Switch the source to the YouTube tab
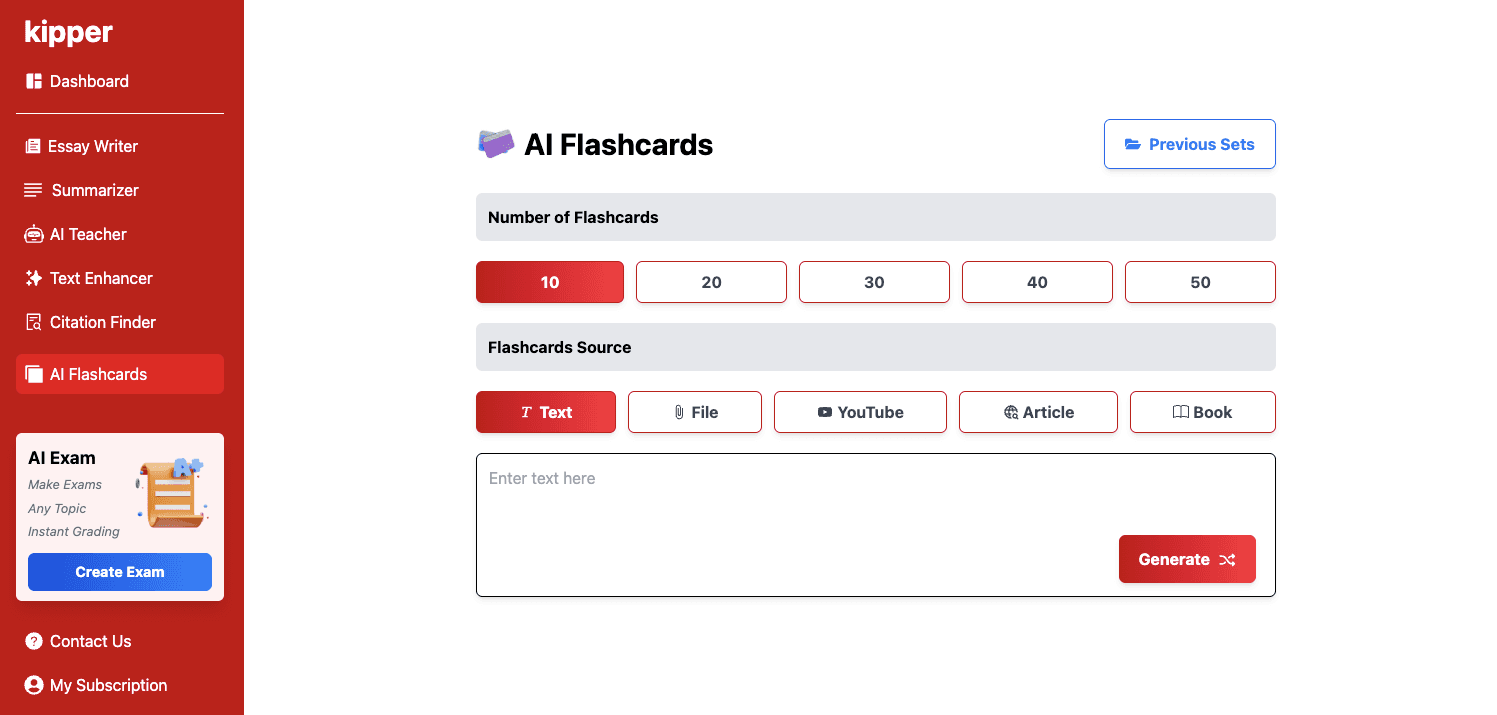Image resolution: width=1497 pixels, height=715 pixels. coord(860,412)
